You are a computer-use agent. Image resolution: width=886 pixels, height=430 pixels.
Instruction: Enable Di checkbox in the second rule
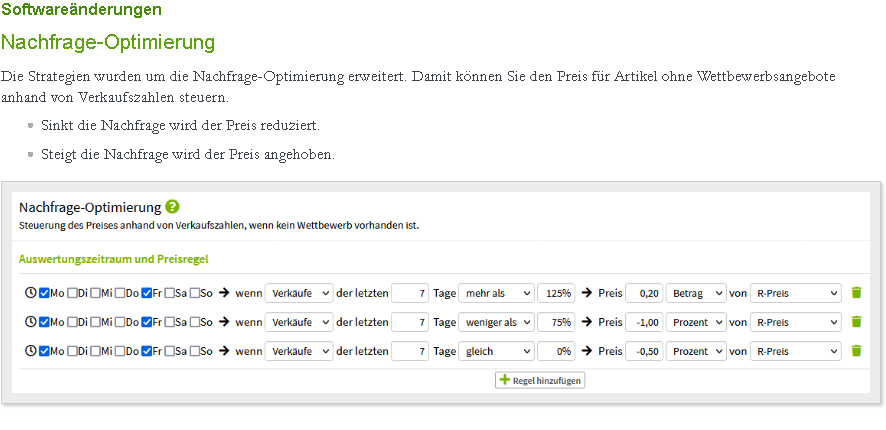pos(72,322)
